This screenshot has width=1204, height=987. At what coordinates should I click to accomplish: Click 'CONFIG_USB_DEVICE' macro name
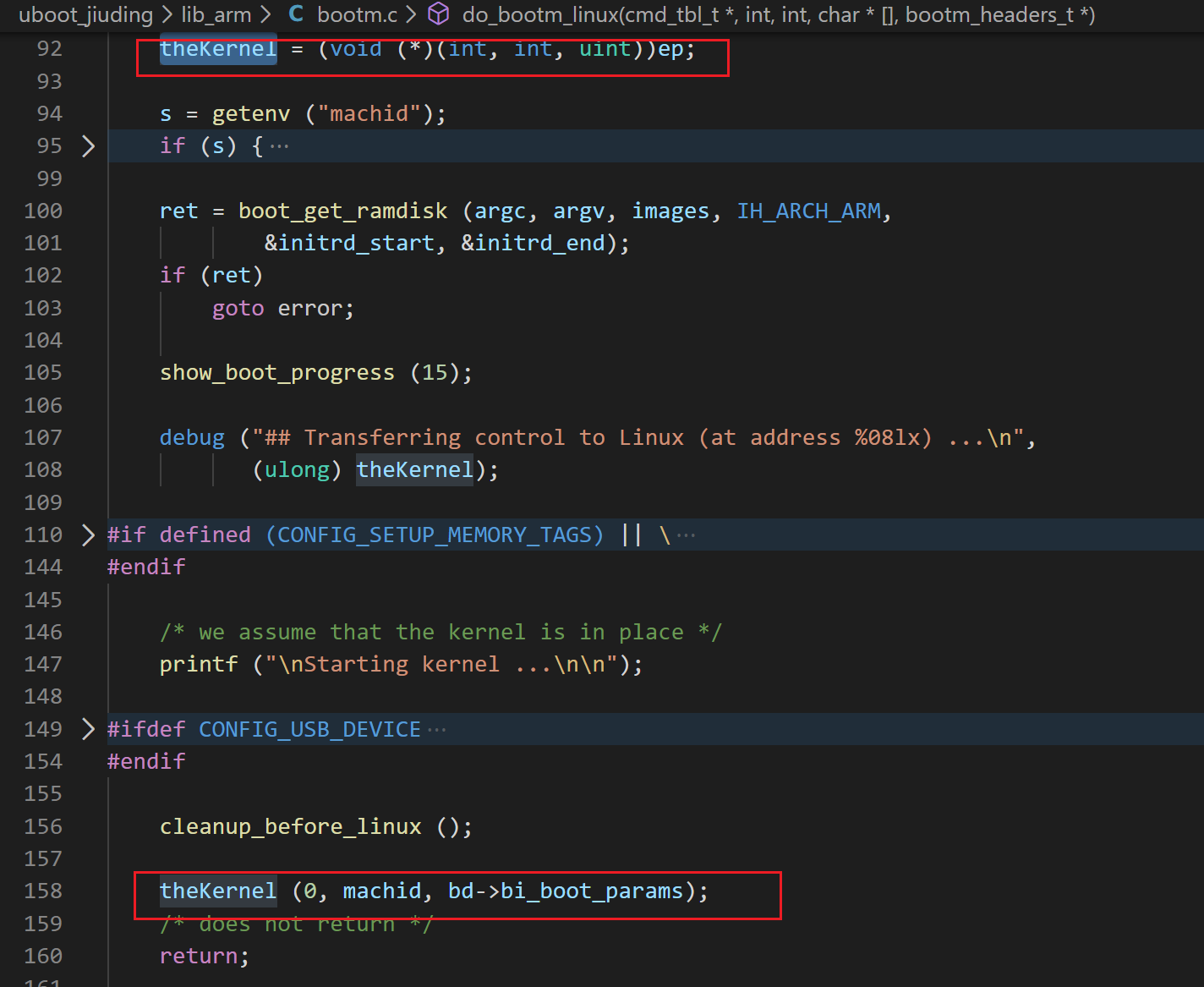[x=309, y=729]
